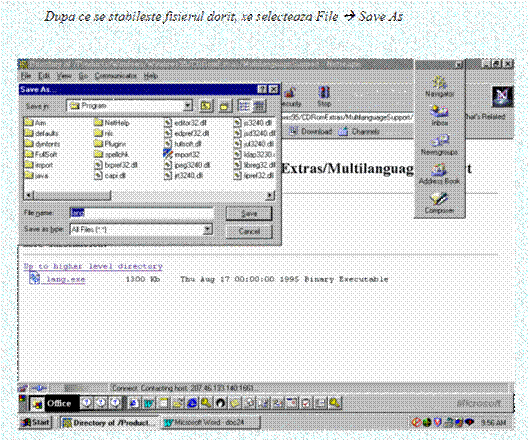Click the Office shortcut bar label
Screen dimensions: 528x440
click(x=59, y=403)
